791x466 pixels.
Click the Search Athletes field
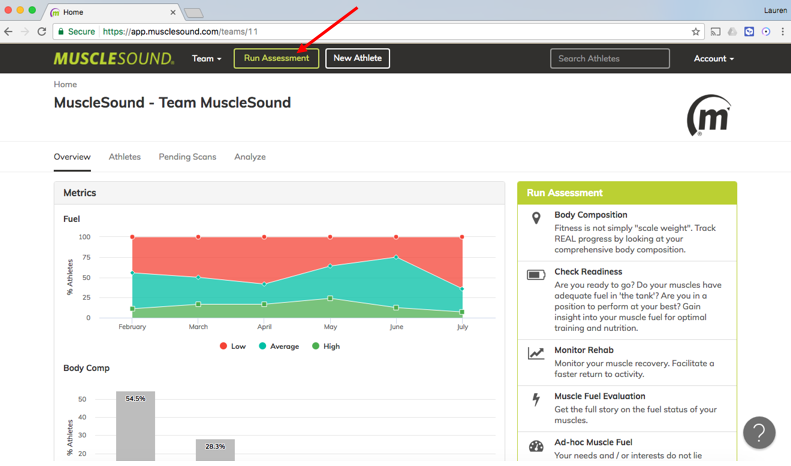(x=610, y=59)
